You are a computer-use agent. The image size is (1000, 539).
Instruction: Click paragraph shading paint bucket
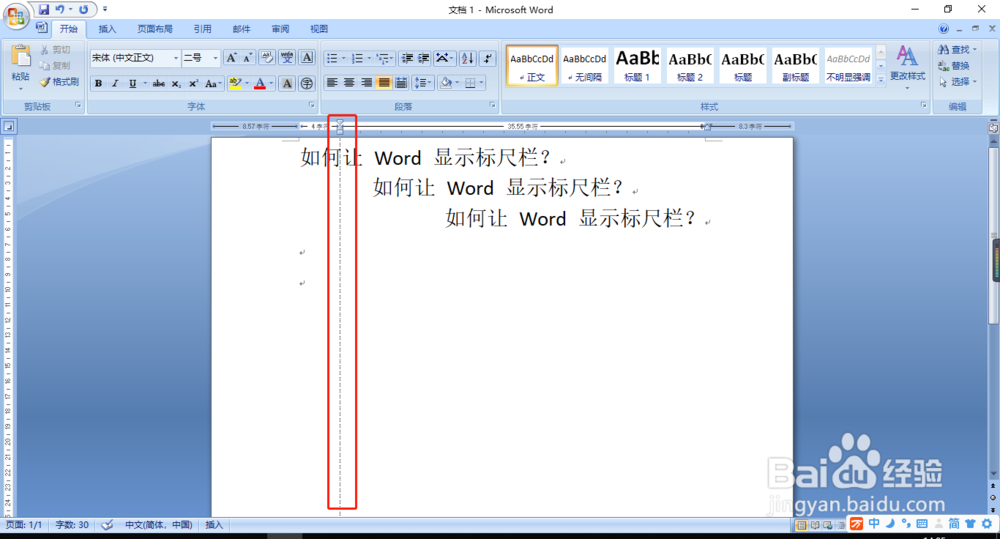point(446,83)
